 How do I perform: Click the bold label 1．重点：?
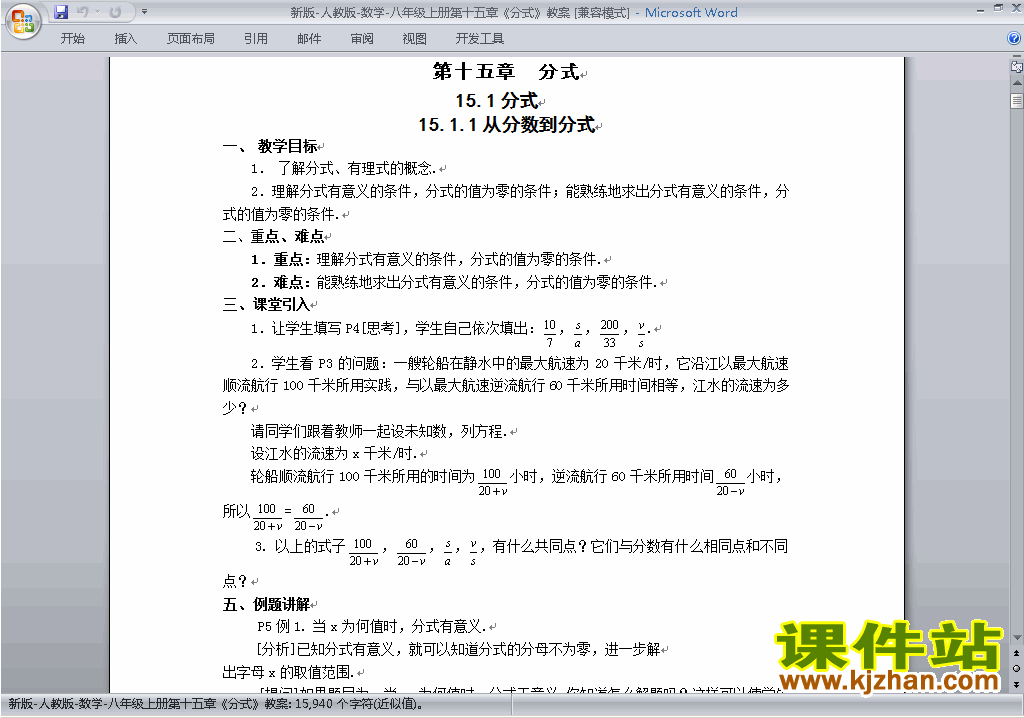point(281,259)
